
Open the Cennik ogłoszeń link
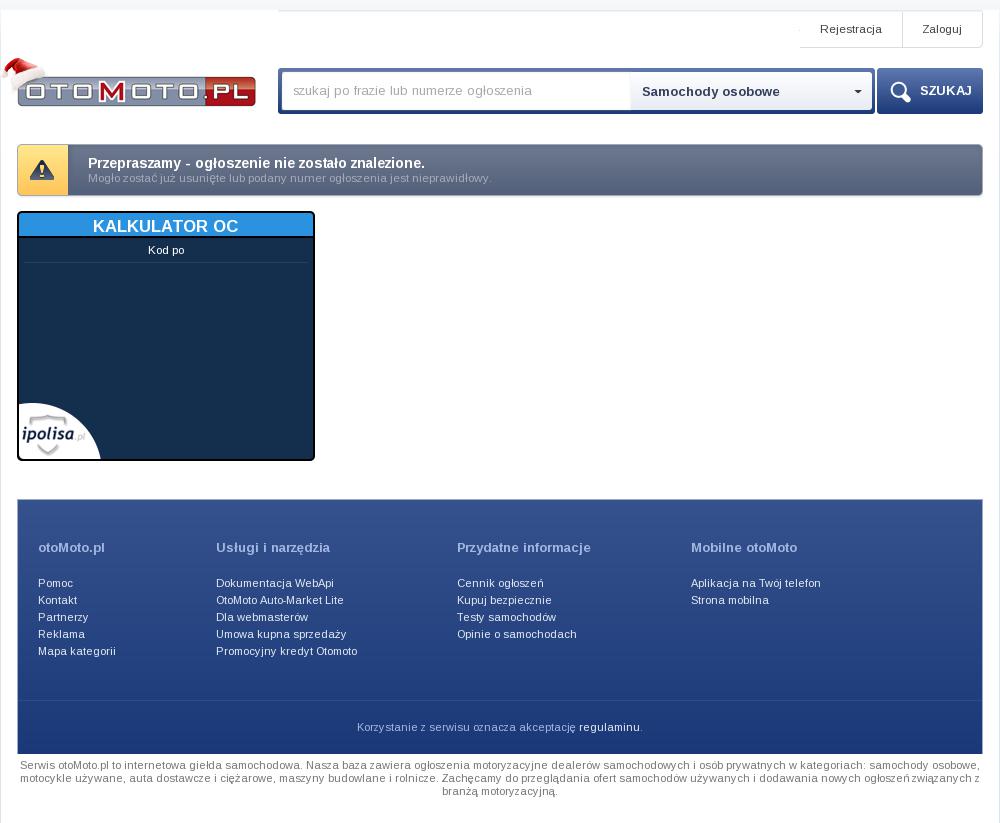pyautogui.click(x=501, y=583)
